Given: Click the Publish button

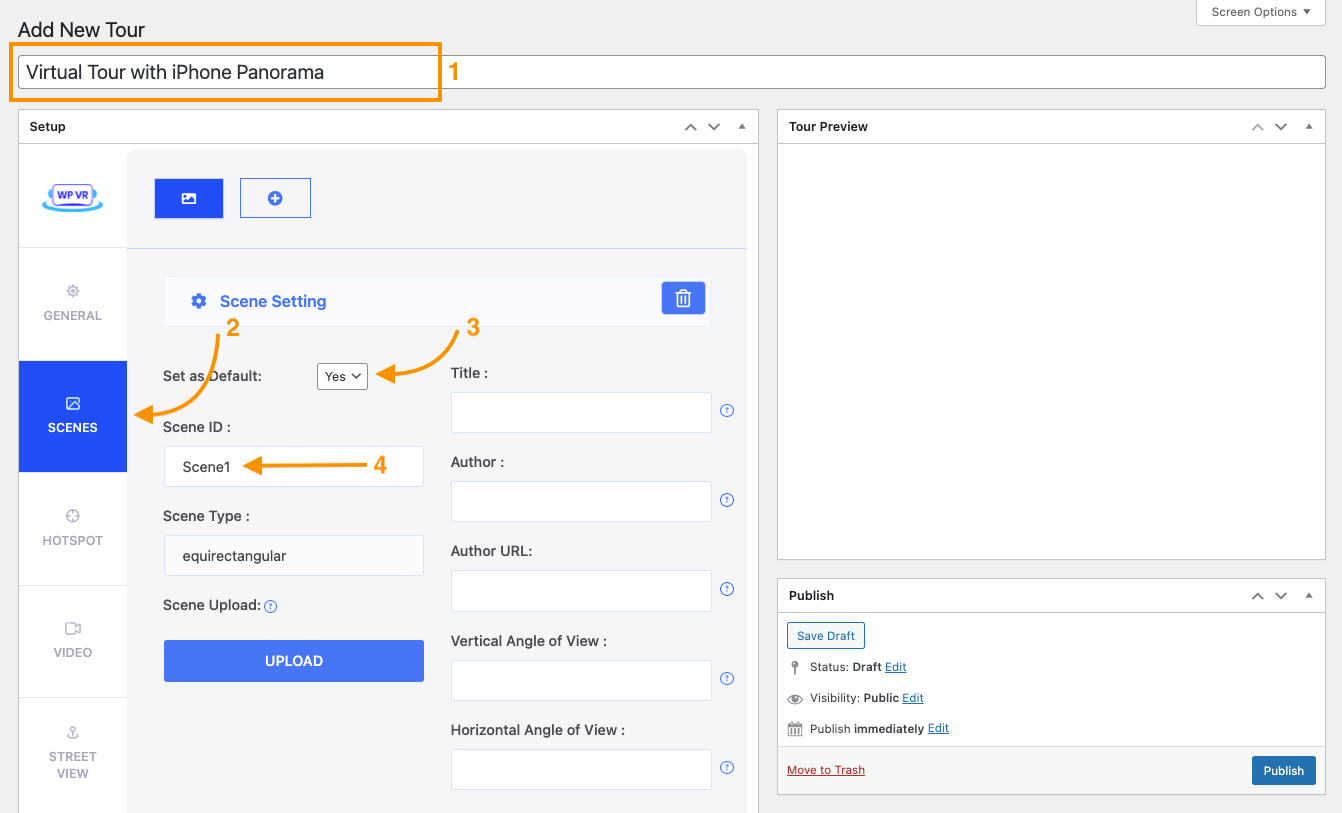Looking at the screenshot, I should click(1283, 770).
